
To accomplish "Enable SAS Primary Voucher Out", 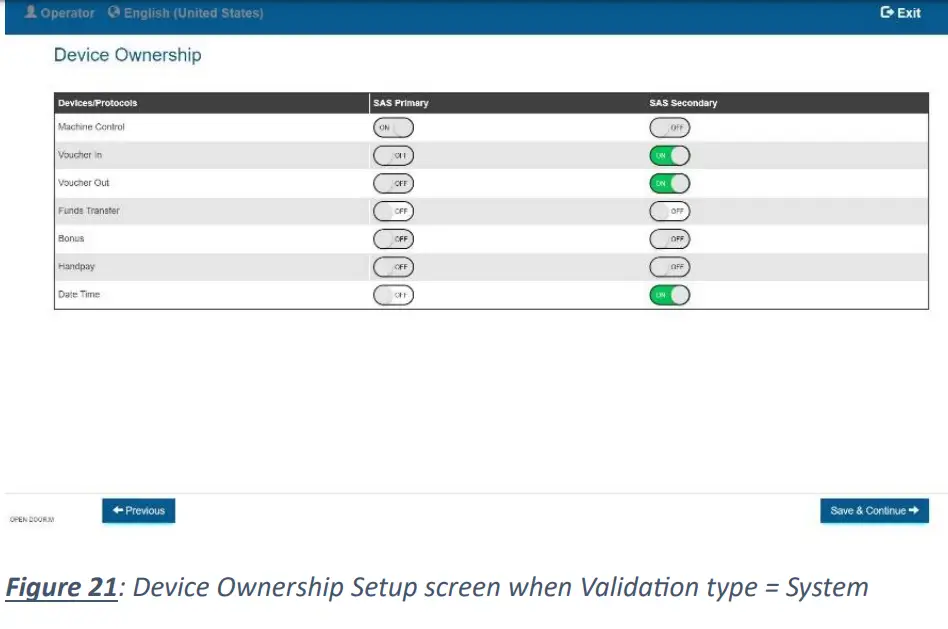I will point(393,183).
